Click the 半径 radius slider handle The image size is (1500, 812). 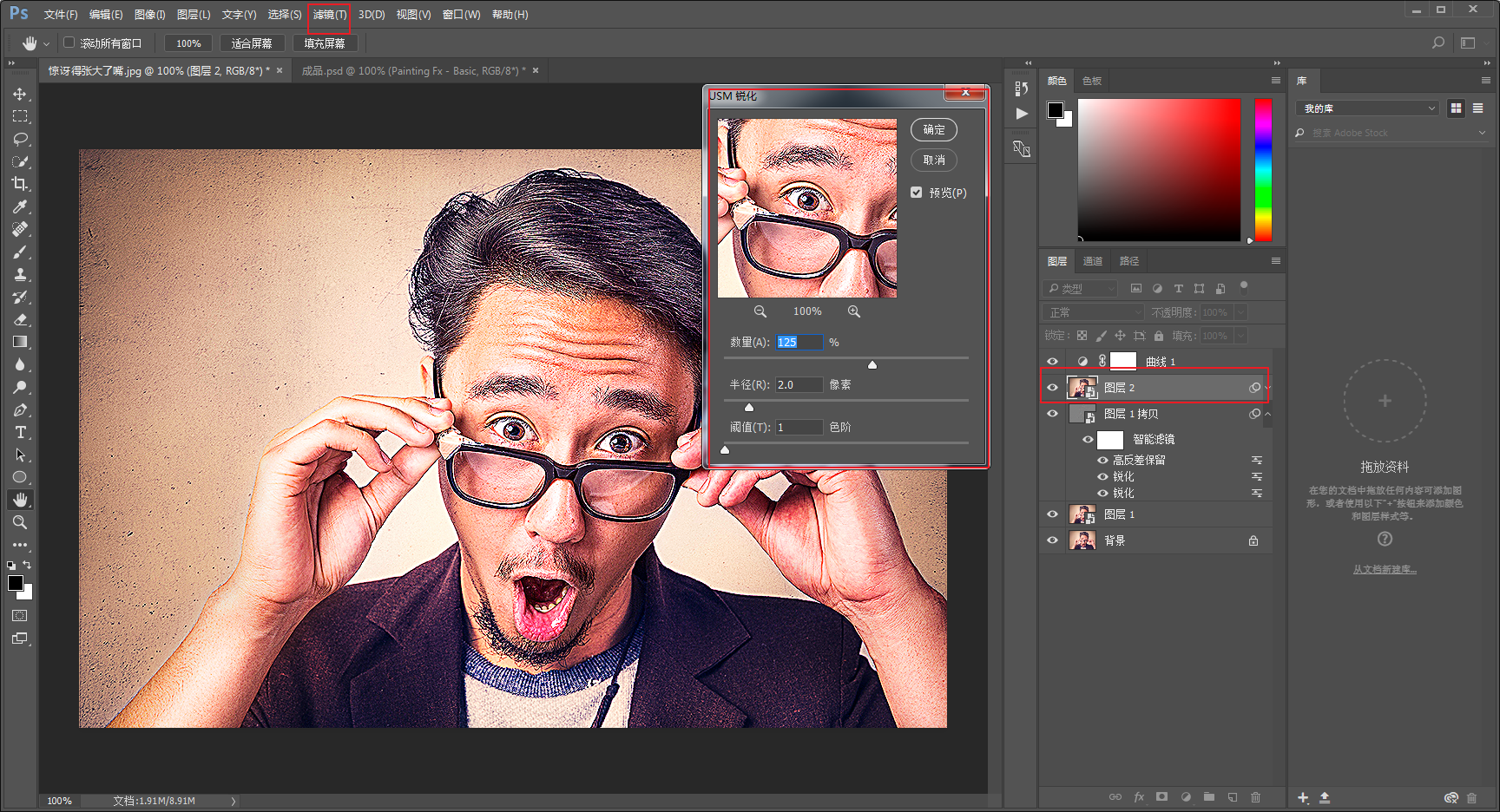click(x=749, y=408)
